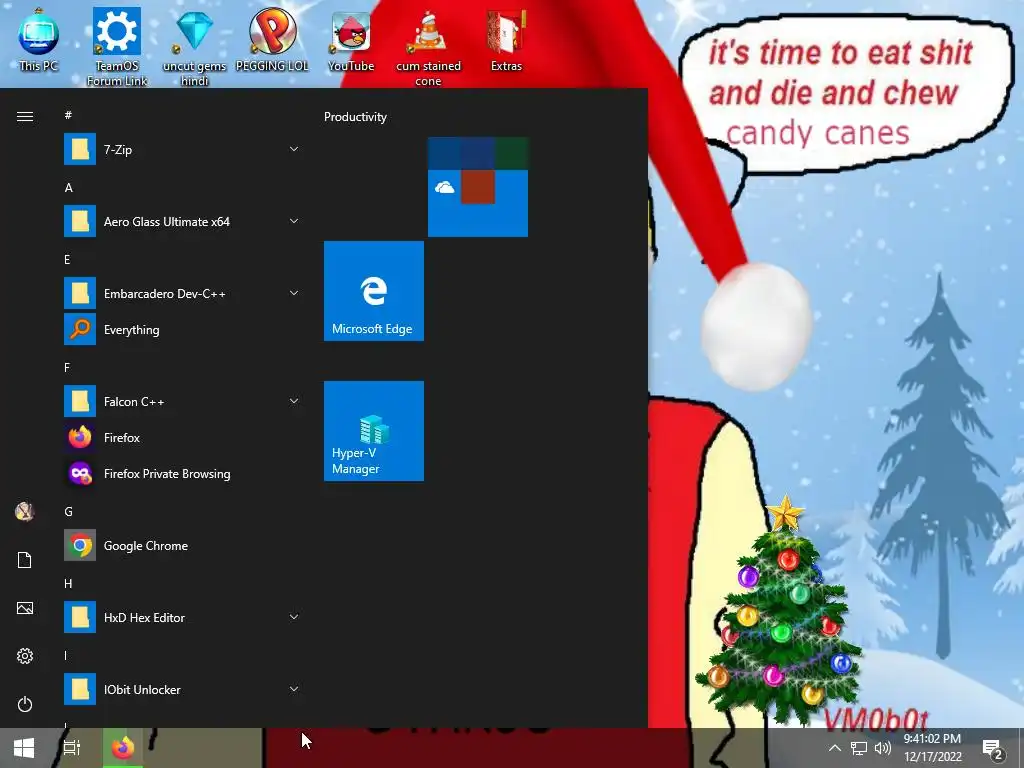Expand the Start menu hamburger navigation
Screen dimensions: 1024x768
pyautogui.click(x=25, y=116)
